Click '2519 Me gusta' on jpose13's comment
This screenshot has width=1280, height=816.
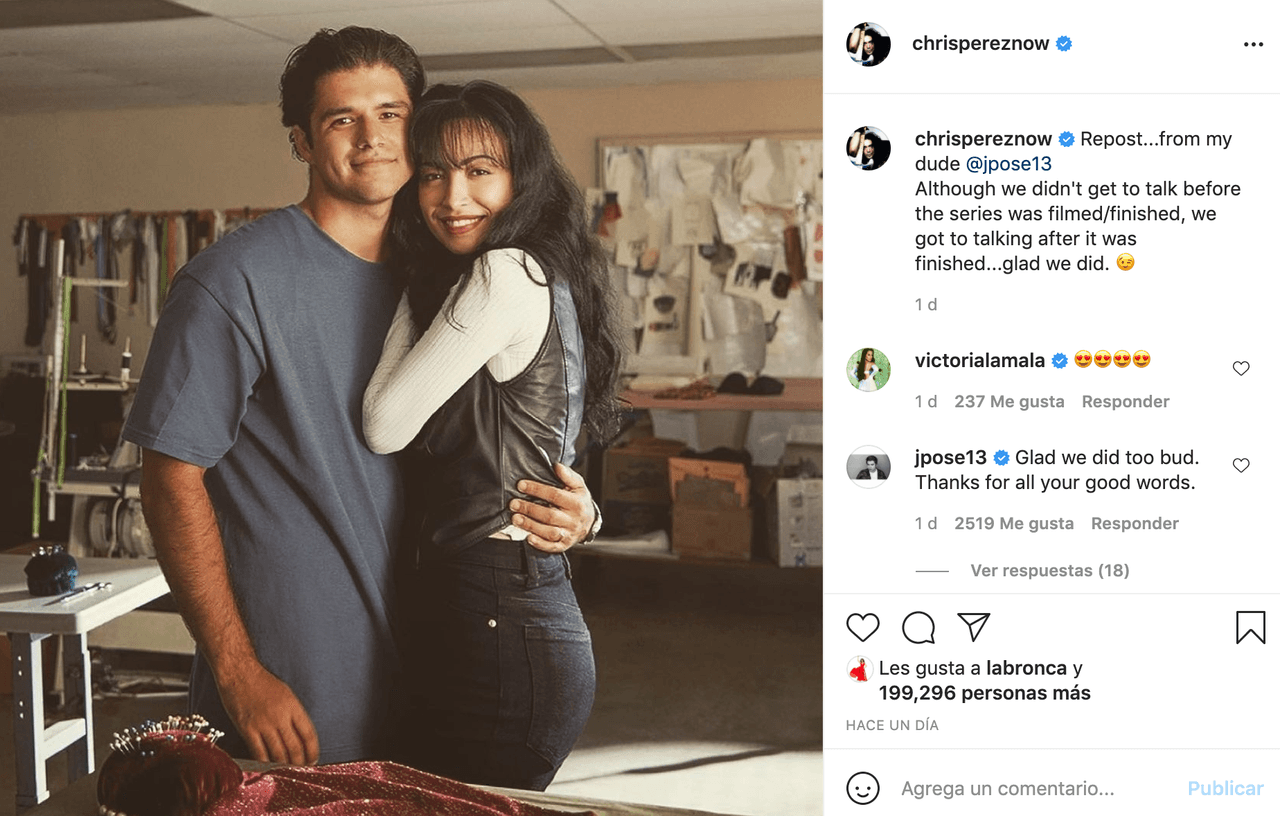[x=1014, y=523]
